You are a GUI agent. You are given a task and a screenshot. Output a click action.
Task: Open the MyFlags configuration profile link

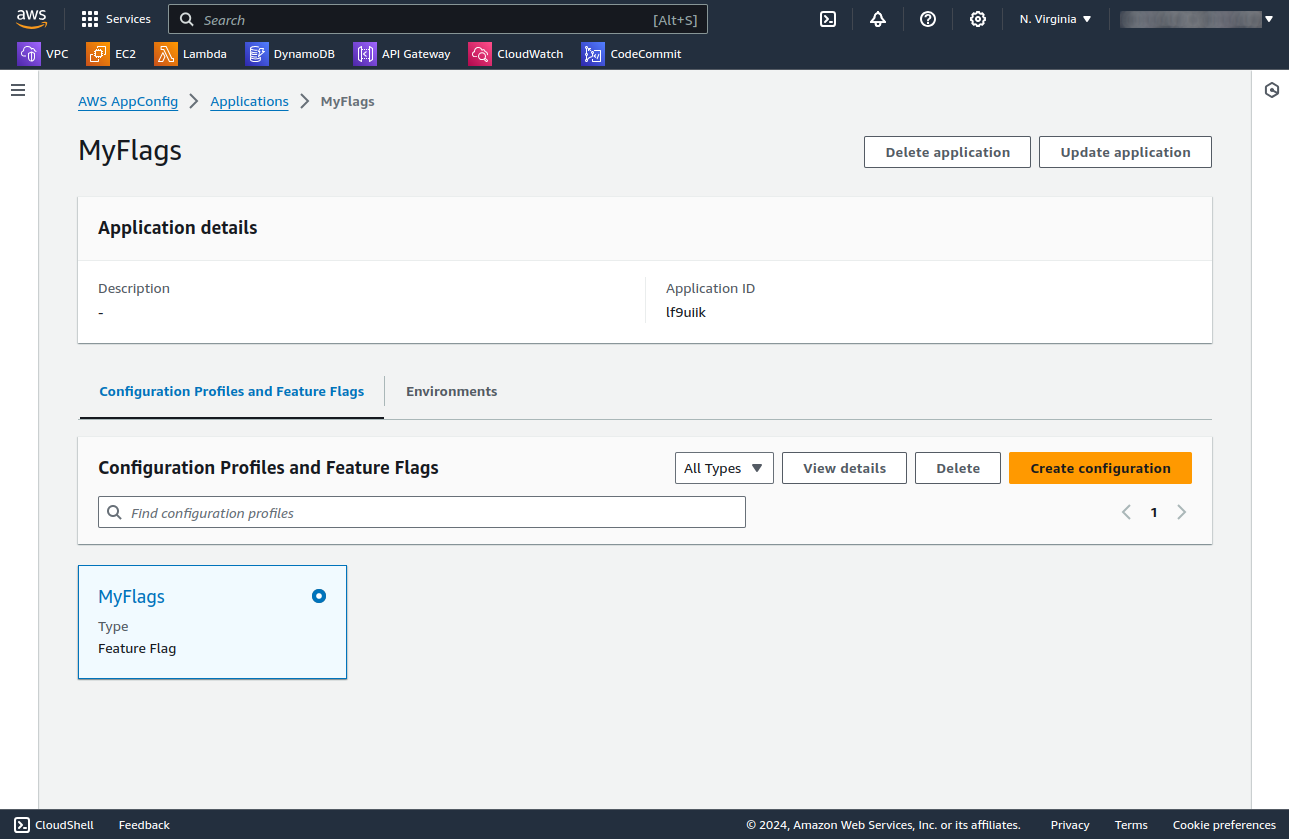coord(131,596)
